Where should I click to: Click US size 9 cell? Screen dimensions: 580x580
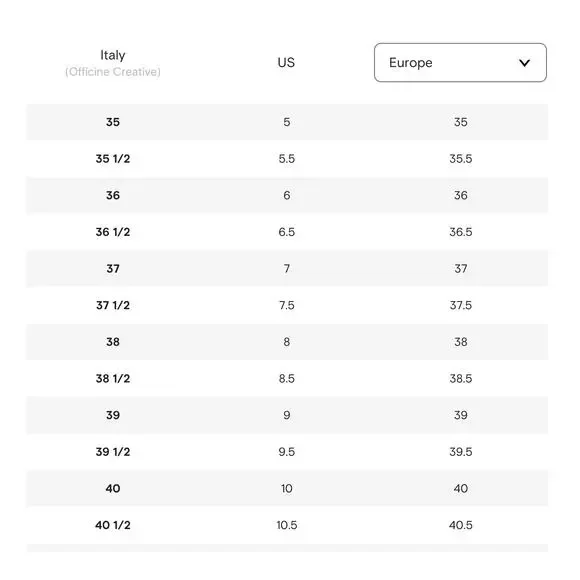[287, 415]
